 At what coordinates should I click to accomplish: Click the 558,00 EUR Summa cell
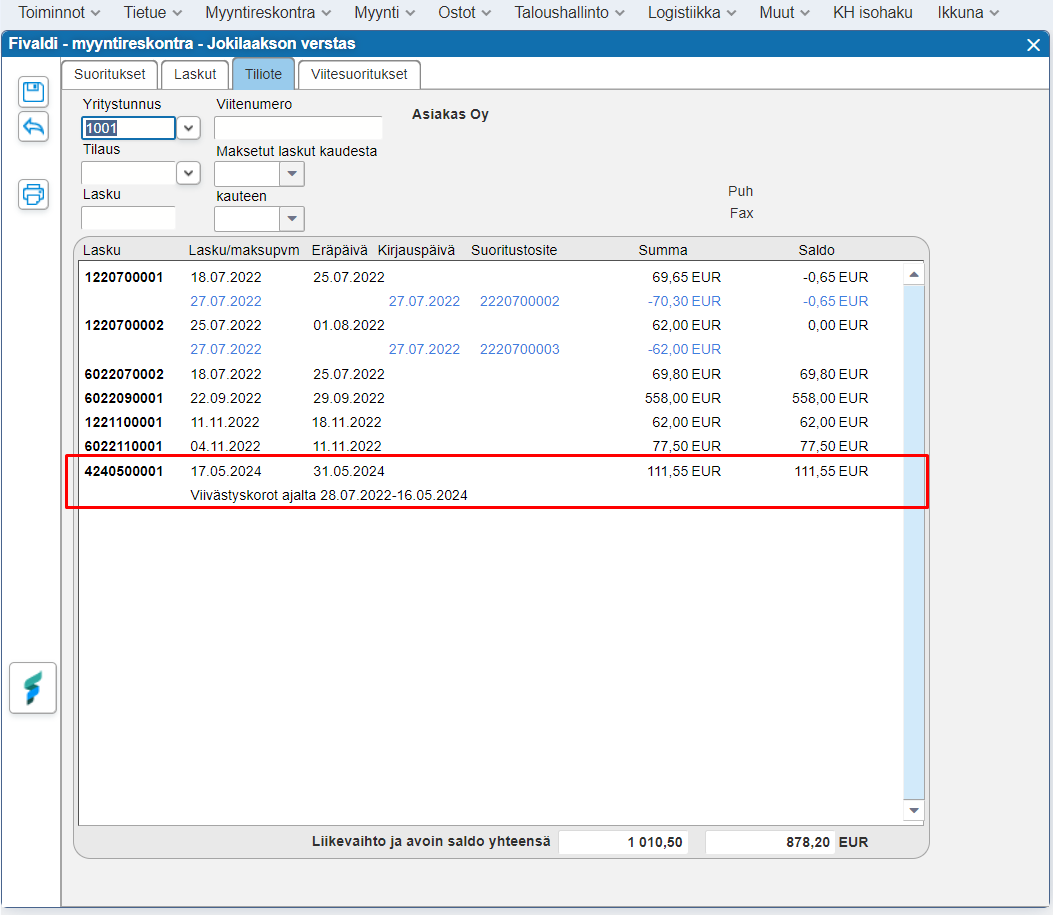pos(682,398)
